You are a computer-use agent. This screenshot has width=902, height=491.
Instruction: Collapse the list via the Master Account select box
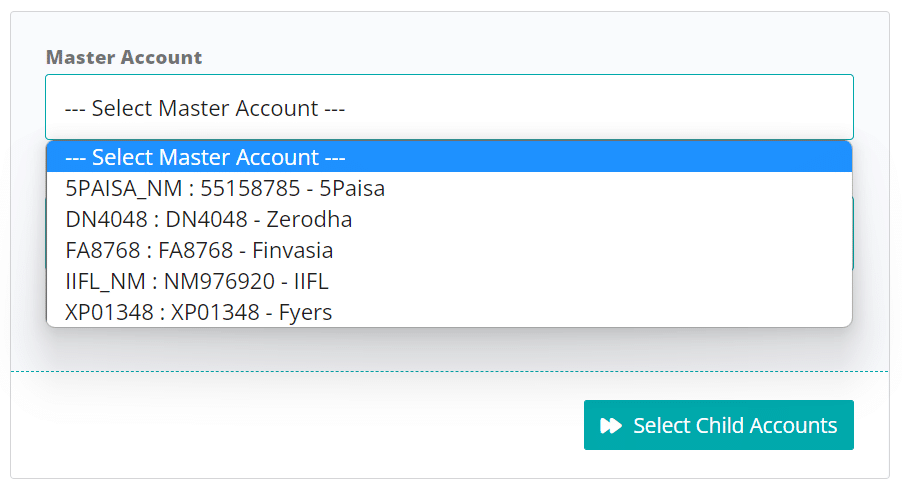tap(449, 107)
